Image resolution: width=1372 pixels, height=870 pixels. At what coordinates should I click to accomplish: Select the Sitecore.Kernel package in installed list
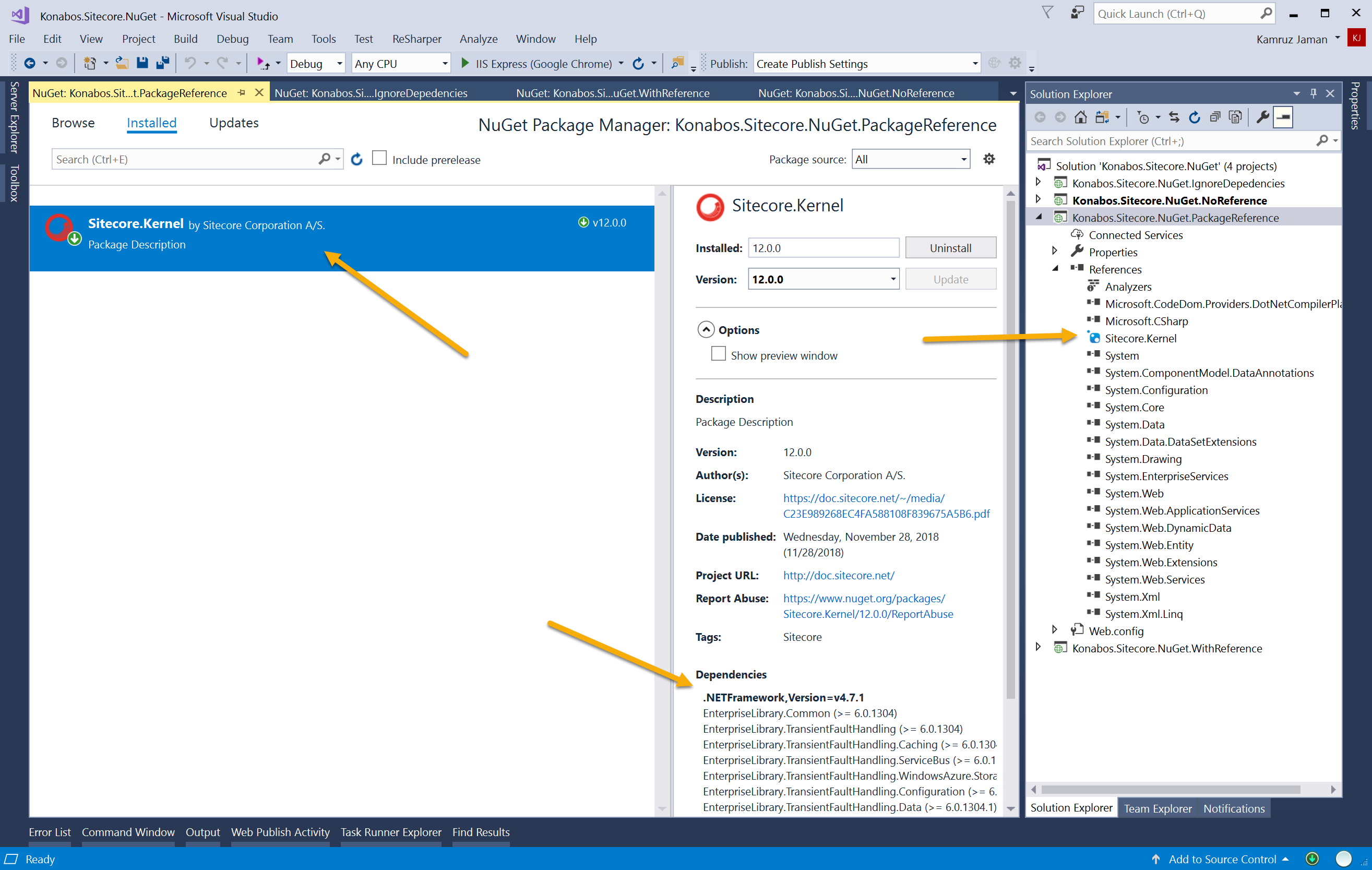[342, 238]
